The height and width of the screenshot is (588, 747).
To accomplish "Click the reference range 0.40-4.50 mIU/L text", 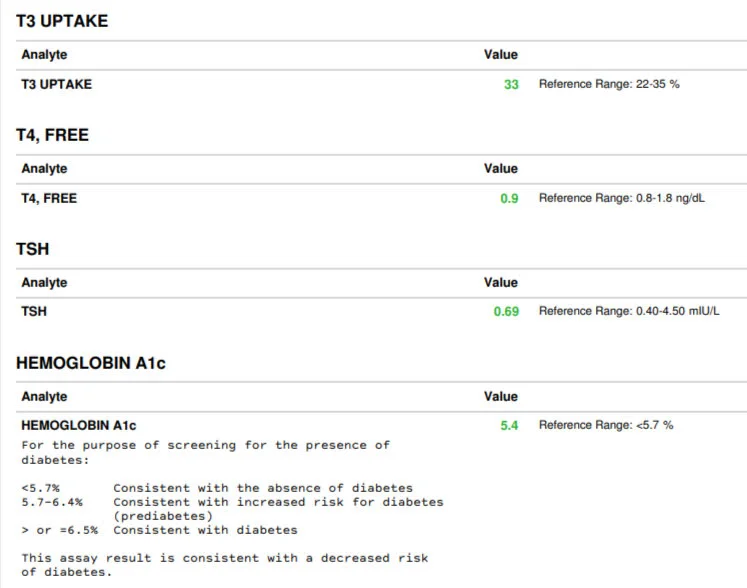I will 629,312.
